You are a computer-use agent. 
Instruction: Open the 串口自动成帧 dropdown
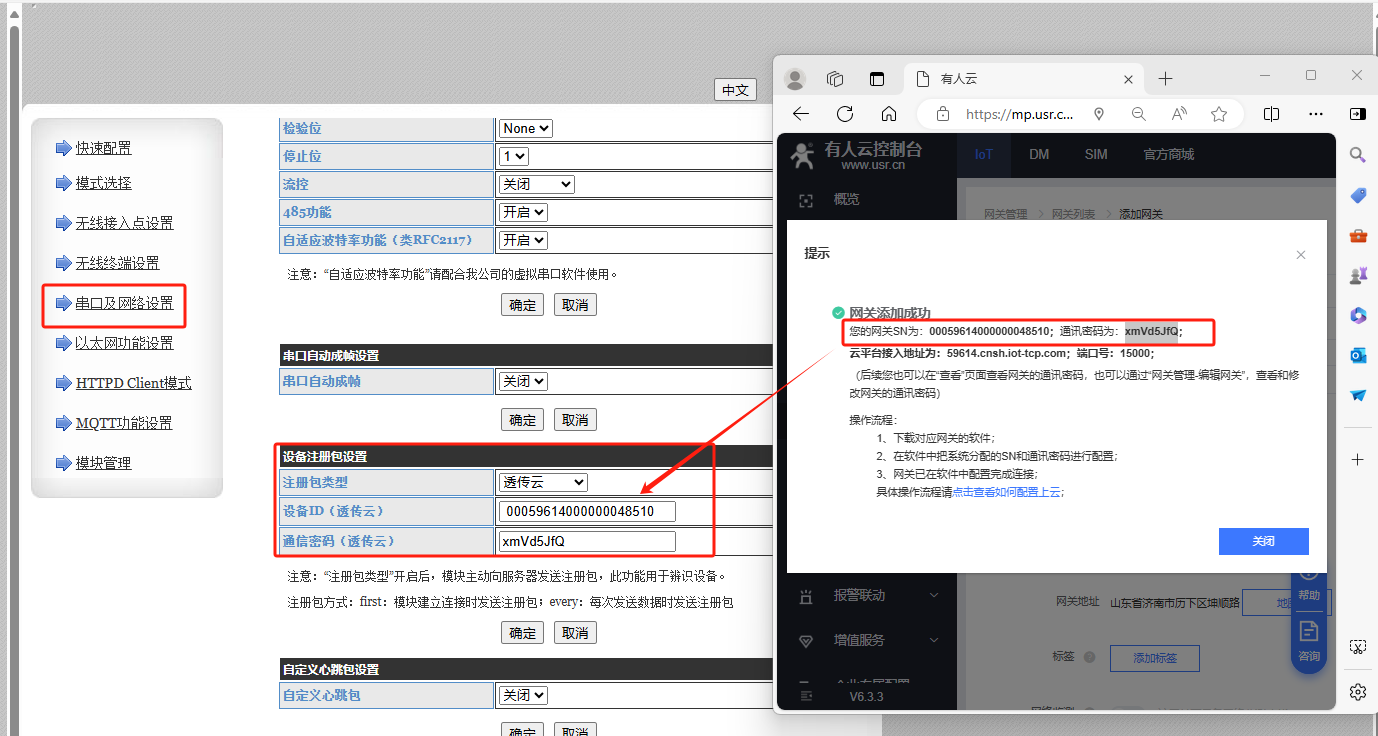(x=524, y=381)
